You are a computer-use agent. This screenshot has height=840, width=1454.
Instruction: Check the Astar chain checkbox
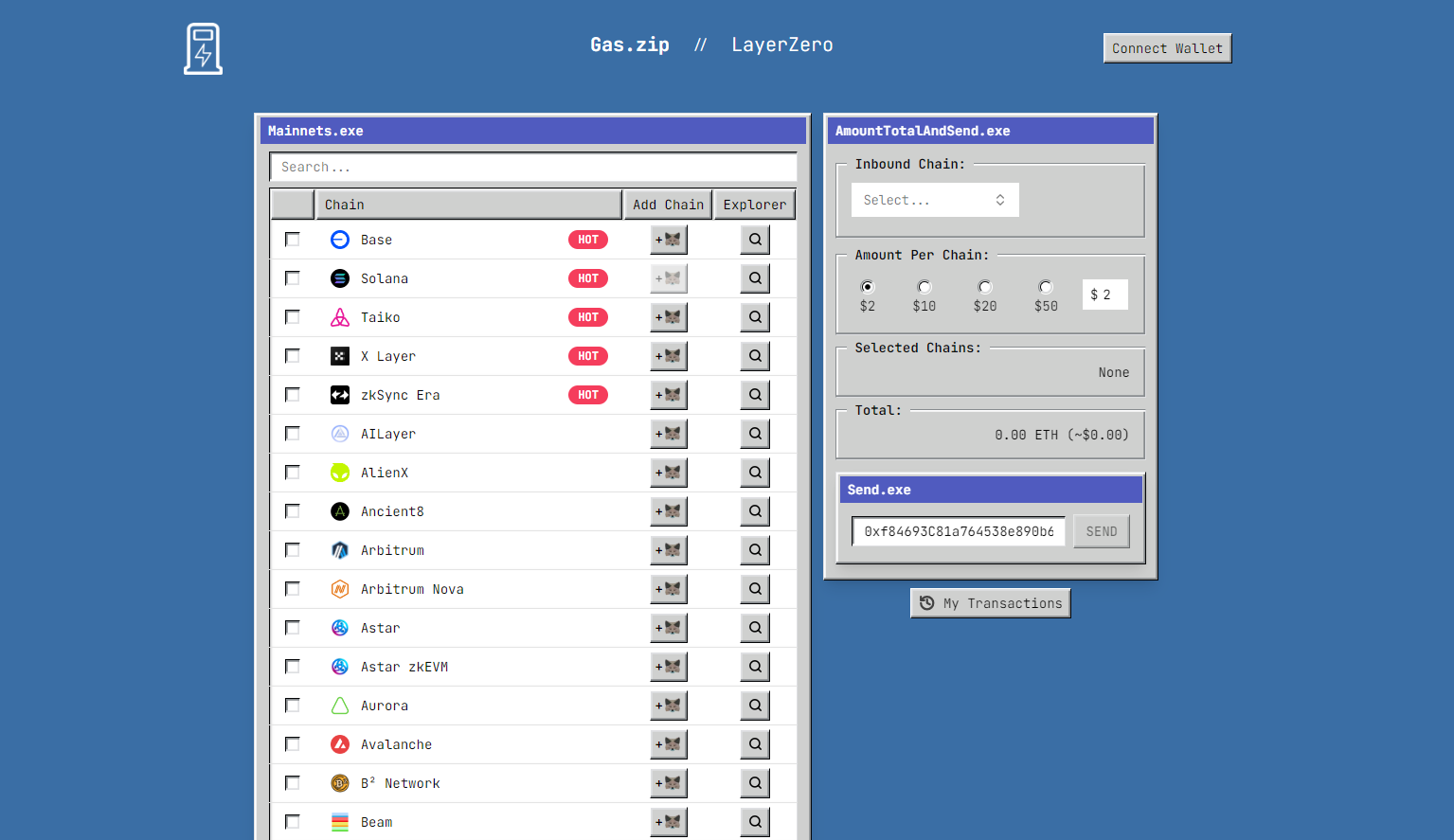tap(293, 628)
